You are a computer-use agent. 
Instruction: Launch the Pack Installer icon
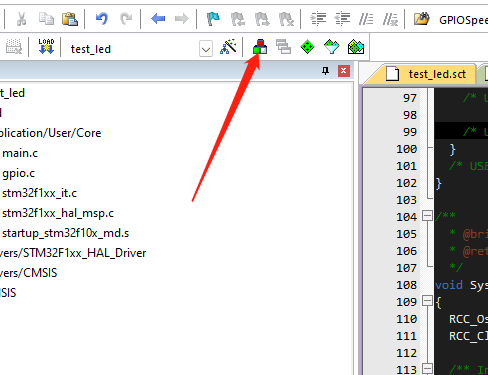point(356,47)
